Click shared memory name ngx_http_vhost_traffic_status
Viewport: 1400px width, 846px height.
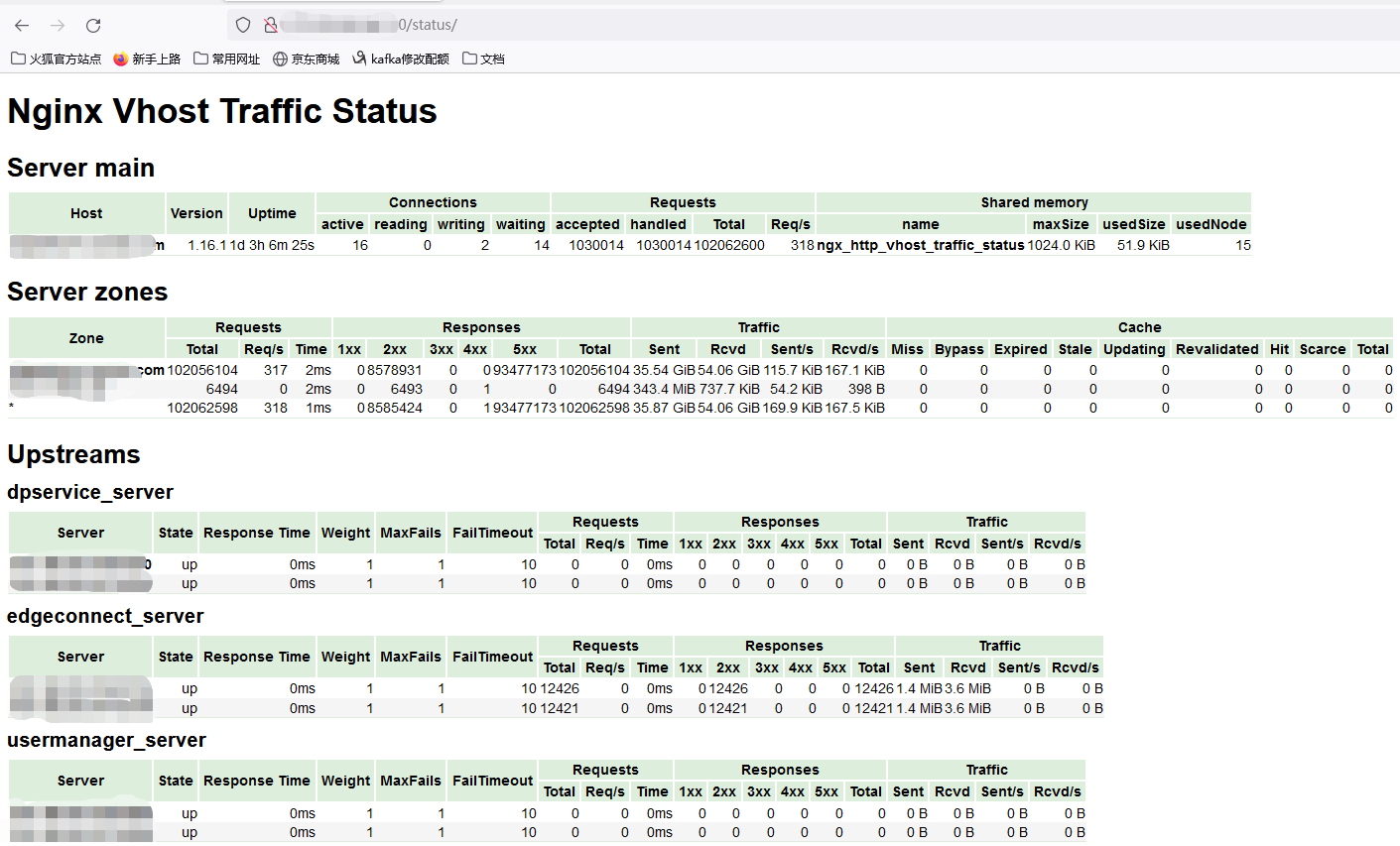point(921,245)
